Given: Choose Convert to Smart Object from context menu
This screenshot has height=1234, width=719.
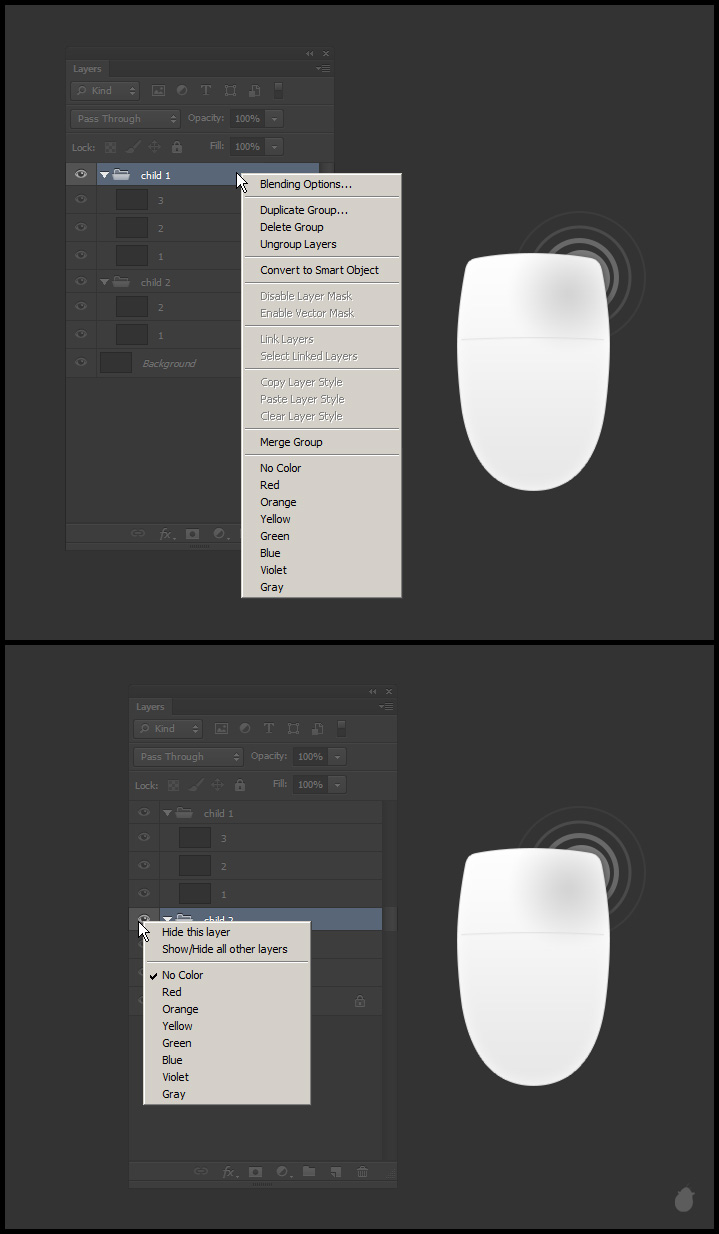Looking at the screenshot, I should 319,270.
